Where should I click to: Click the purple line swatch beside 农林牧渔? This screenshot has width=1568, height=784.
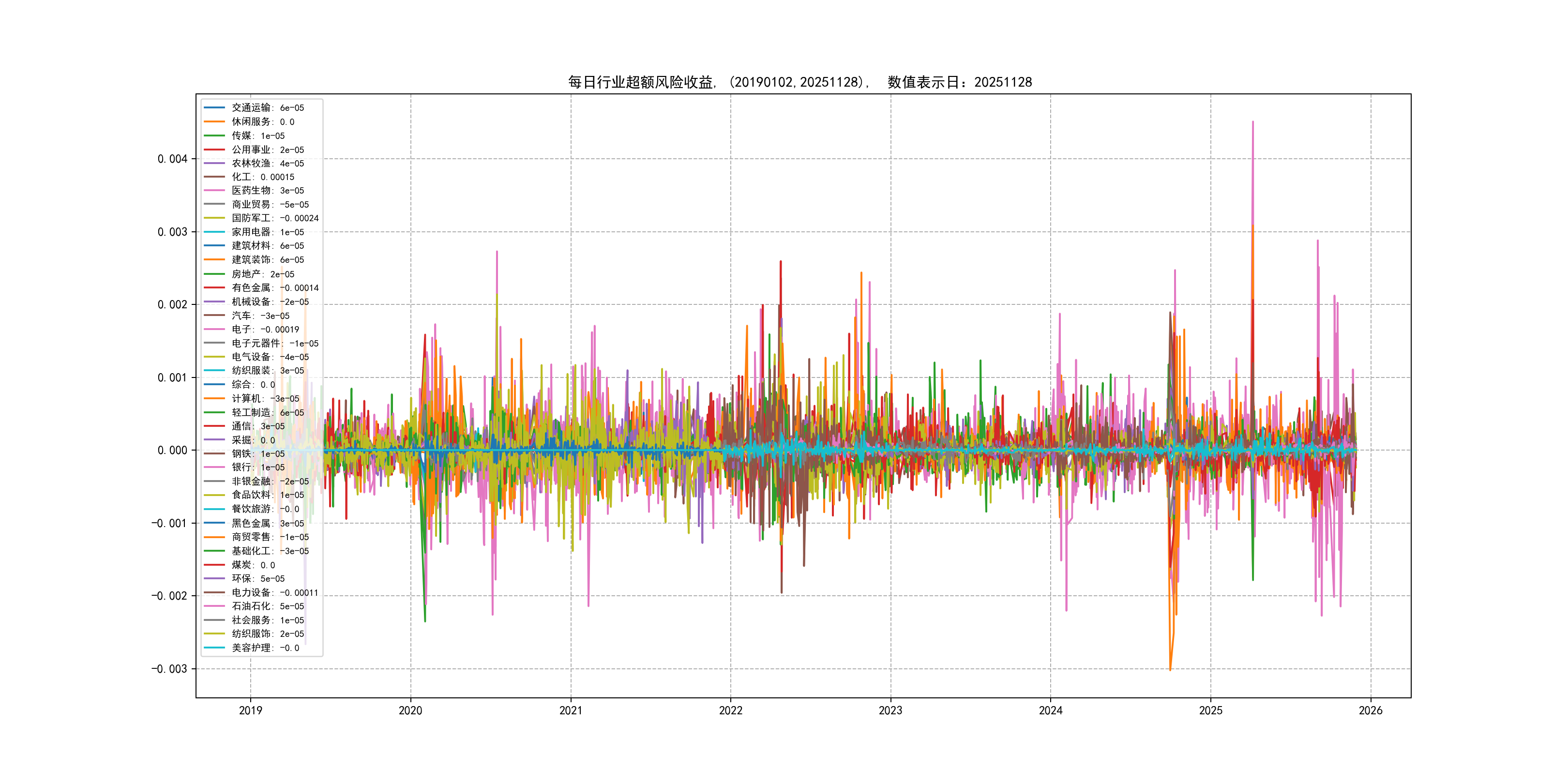pyautogui.click(x=214, y=163)
